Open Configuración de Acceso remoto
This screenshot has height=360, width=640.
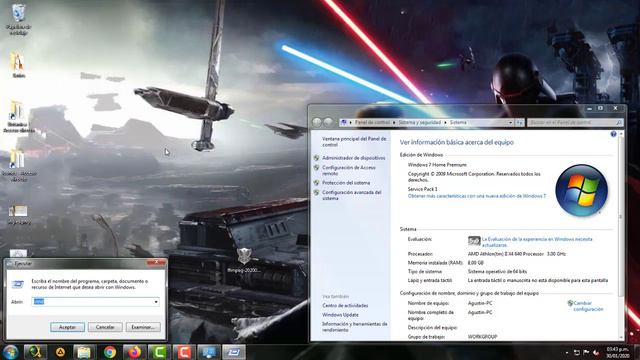pos(349,170)
